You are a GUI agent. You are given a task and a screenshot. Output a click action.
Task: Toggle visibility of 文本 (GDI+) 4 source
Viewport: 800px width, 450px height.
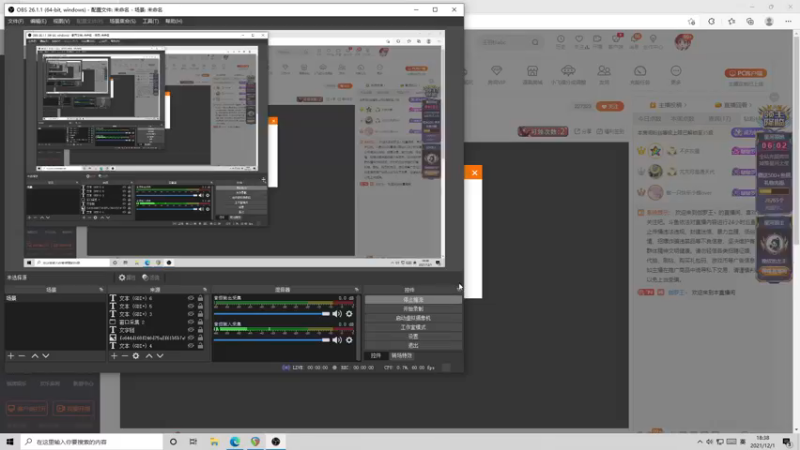coord(191,345)
